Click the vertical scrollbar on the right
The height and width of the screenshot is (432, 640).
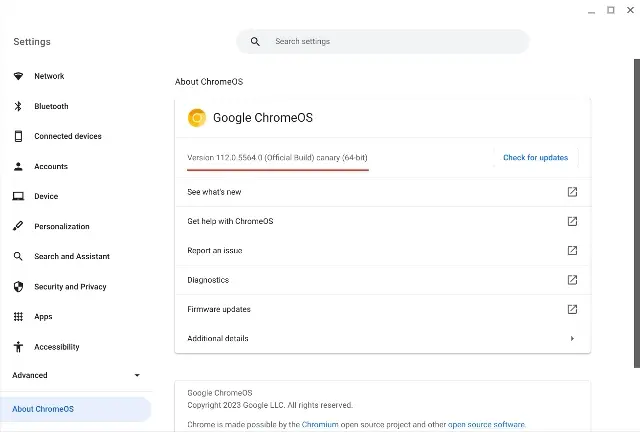(x=637, y=214)
